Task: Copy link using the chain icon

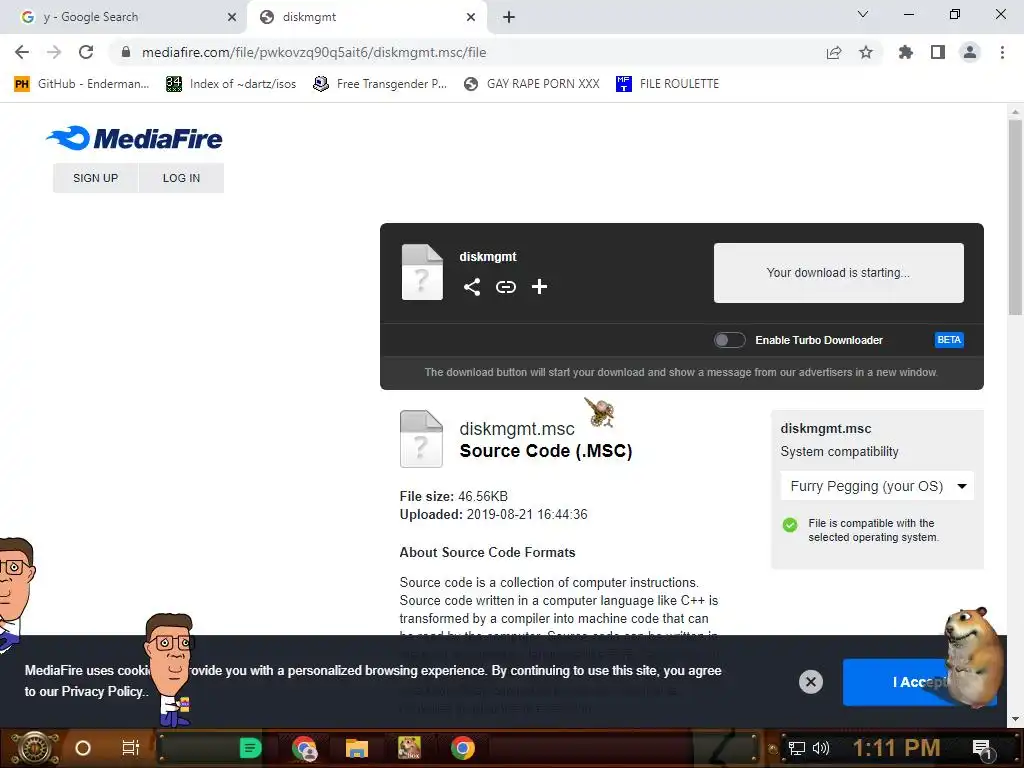Action: click(x=505, y=287)
